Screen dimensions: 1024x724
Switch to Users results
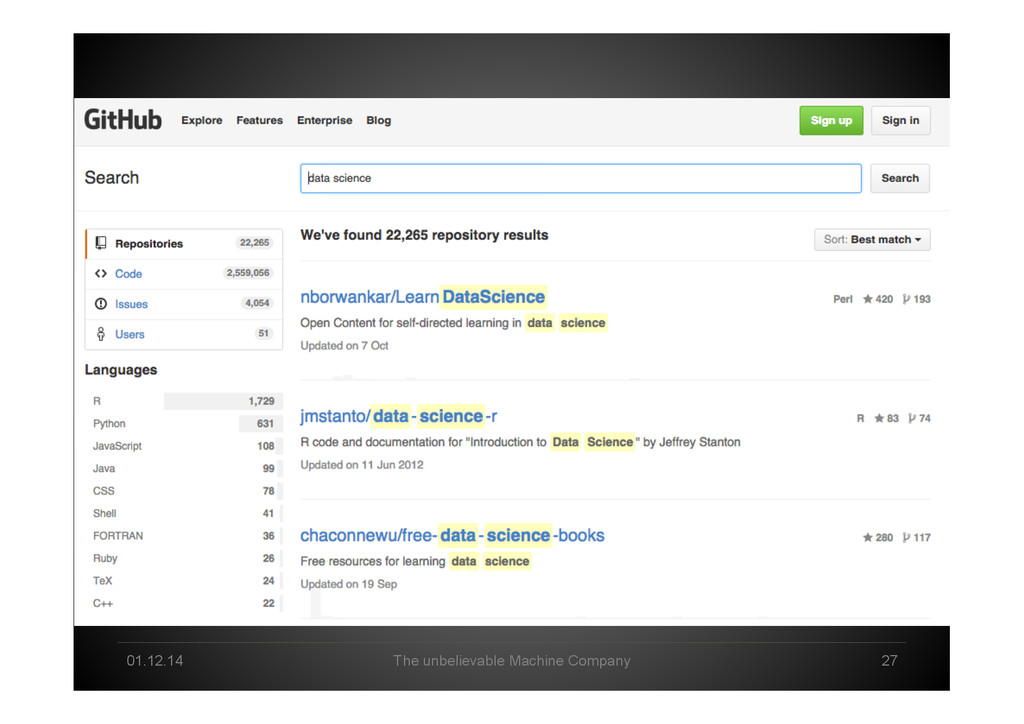184,334
